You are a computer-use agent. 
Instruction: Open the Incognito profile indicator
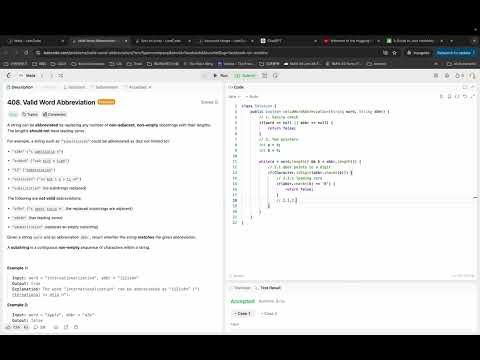[x=418, y=53]
